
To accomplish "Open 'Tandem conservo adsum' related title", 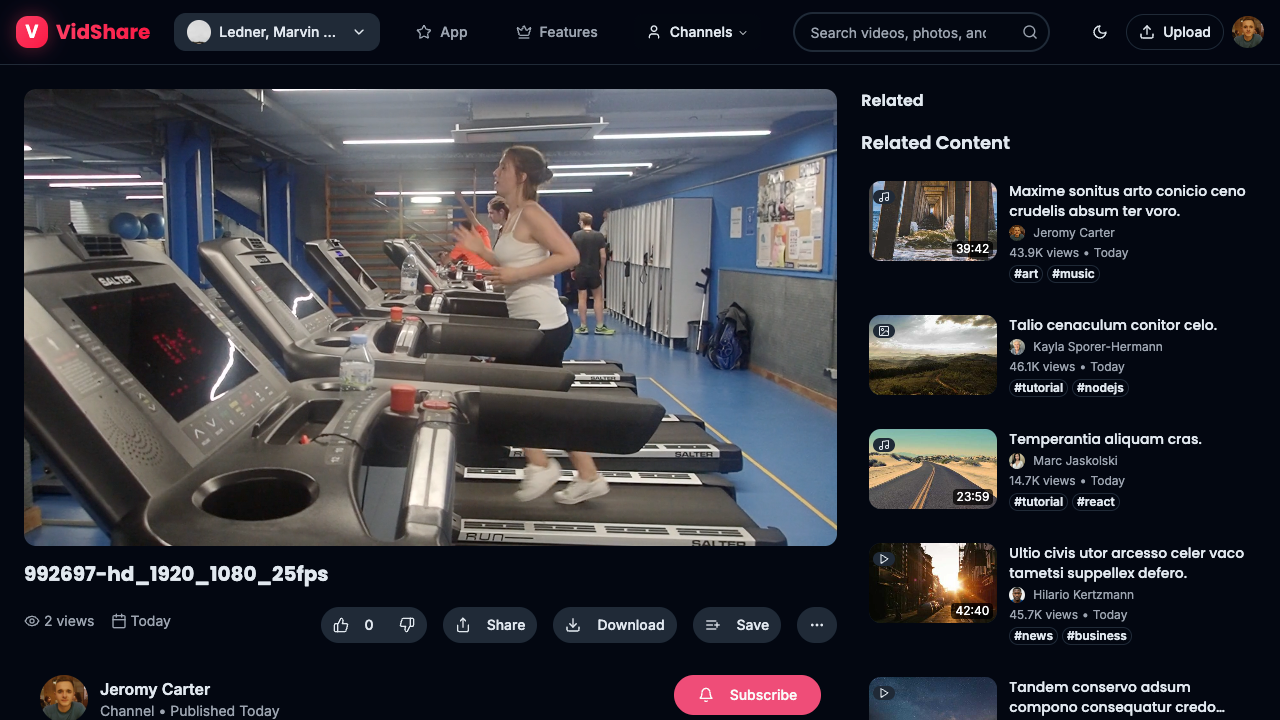I will (1117, 697).
